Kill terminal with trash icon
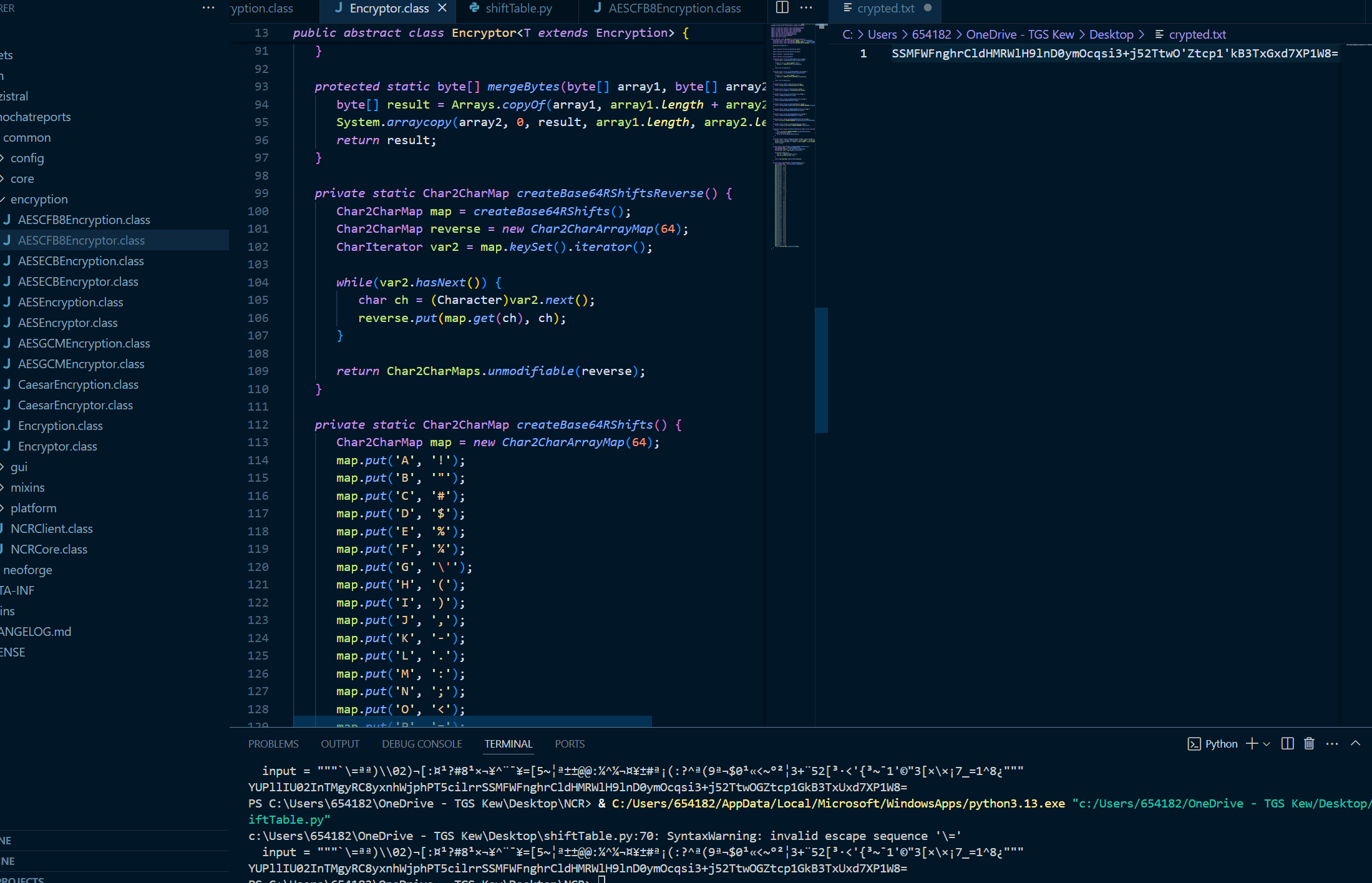This screenshot has height=883, width=1372. click(1309, 743)
